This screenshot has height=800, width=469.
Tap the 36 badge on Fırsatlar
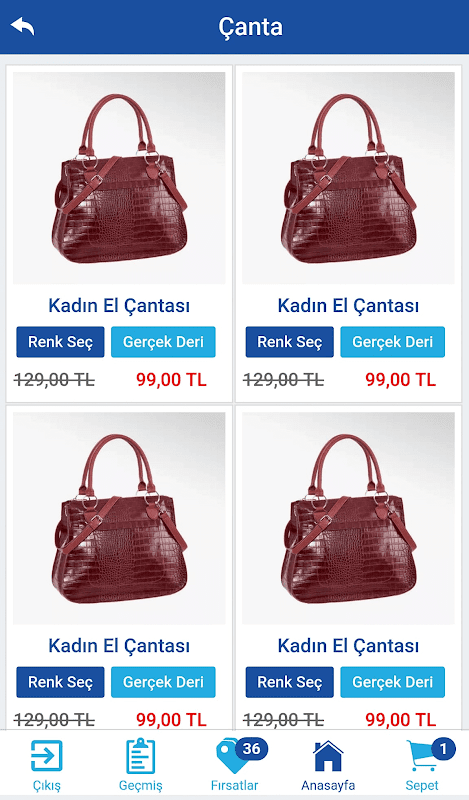pos(251,748)
